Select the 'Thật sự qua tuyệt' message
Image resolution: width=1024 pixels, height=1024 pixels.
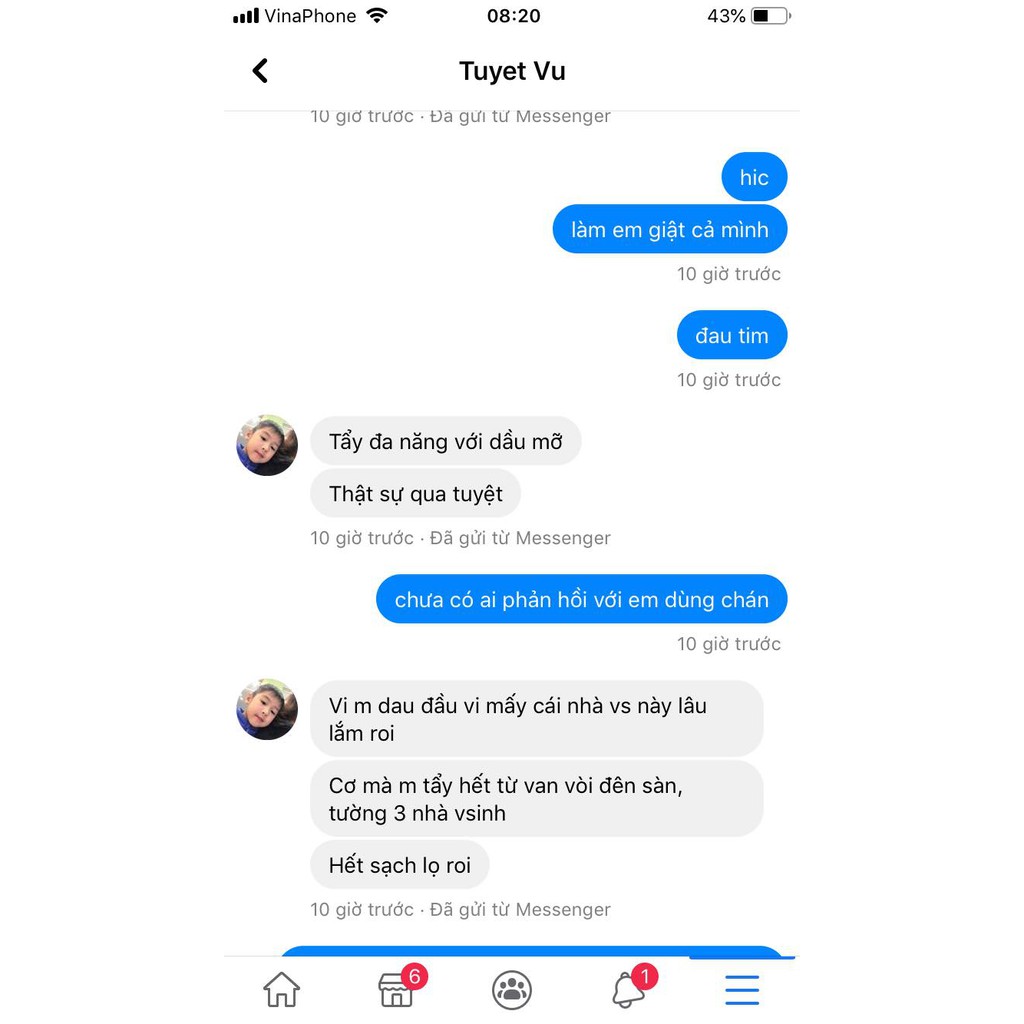415,493
